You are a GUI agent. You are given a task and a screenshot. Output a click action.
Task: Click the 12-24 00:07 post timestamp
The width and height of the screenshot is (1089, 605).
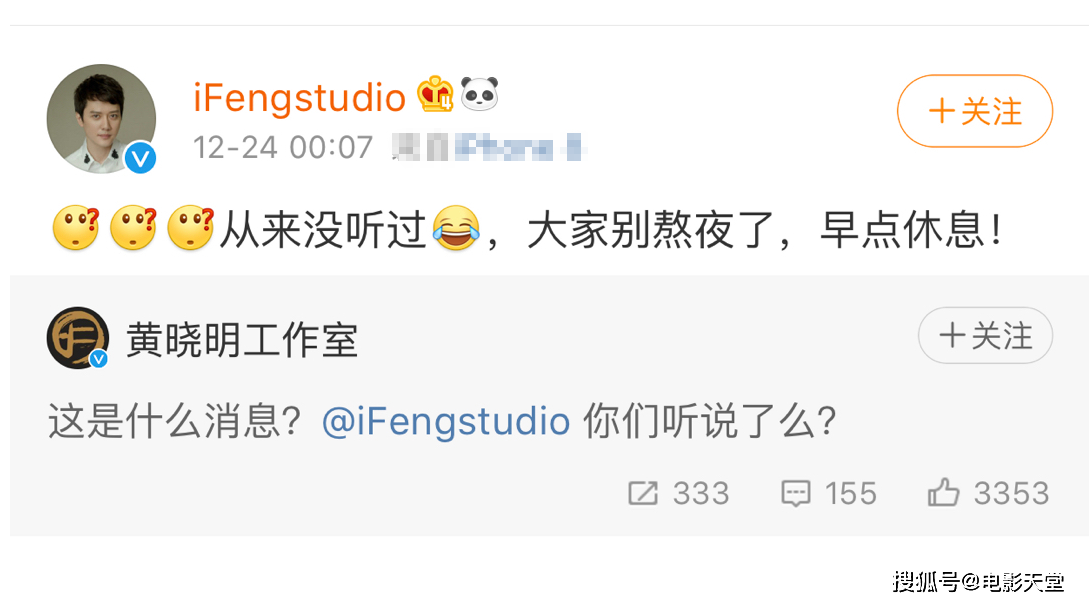(282, 148)
